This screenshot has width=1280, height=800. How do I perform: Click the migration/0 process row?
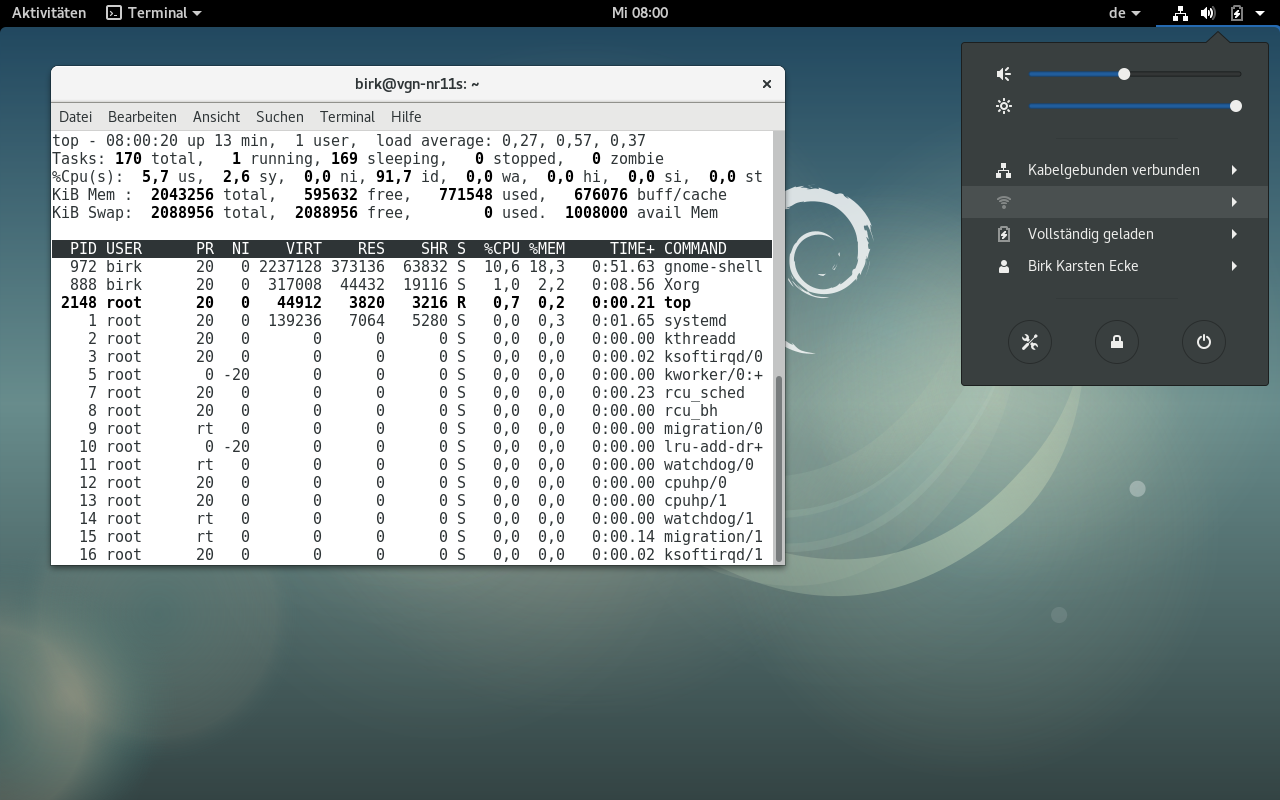click(x=412, y=429)
